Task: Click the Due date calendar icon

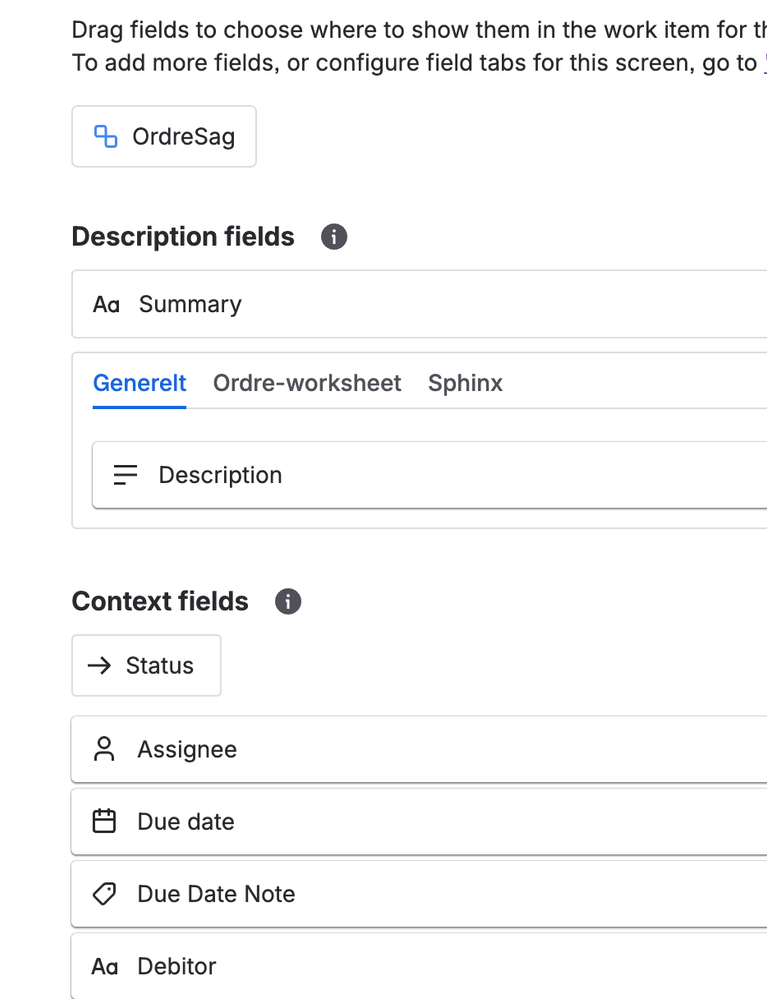Action: pyautogui.click(x=104, y=822)
